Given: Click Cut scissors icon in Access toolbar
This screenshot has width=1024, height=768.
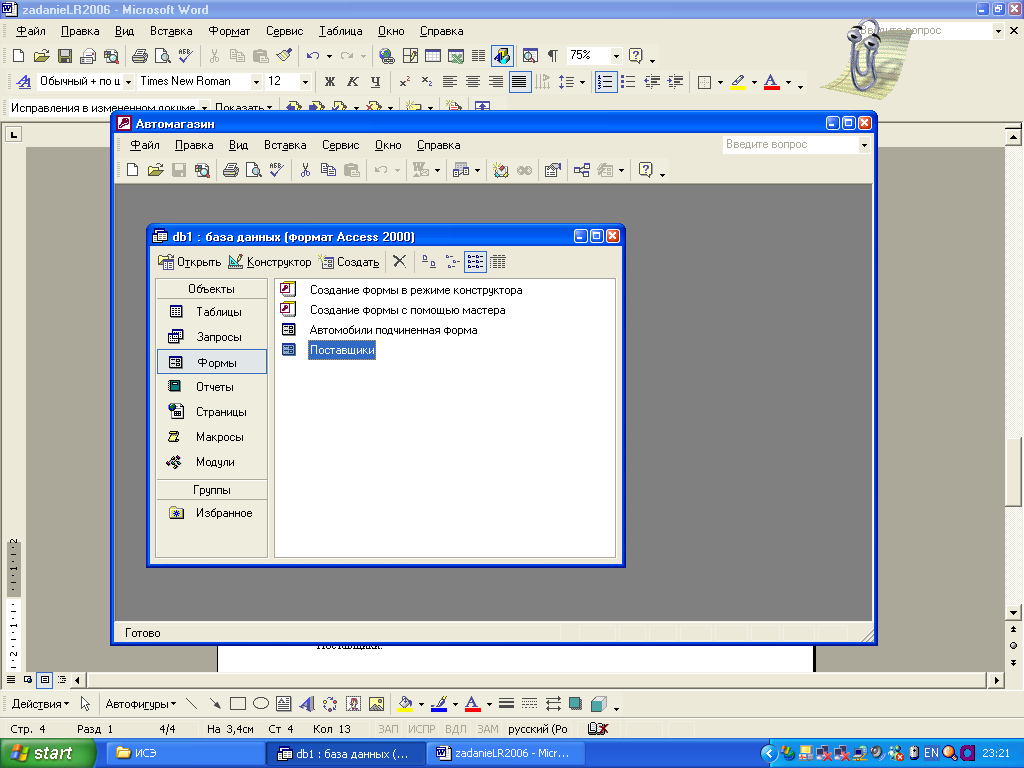Looking at the screenshot, I should (x=305, y=170).
